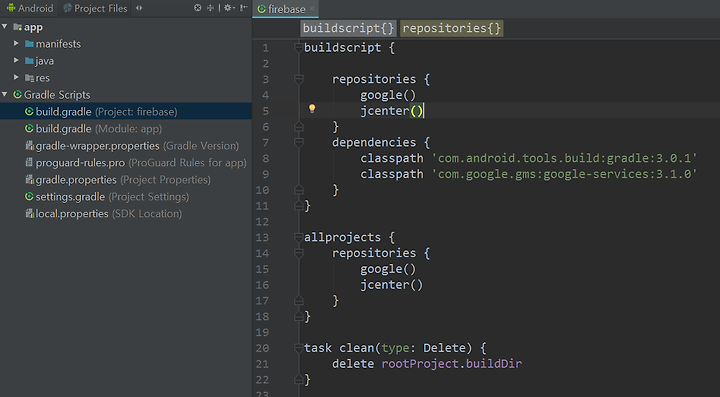720x397 pixels.
Task: Click the google() call on line 4
Action: pos(388,95)
